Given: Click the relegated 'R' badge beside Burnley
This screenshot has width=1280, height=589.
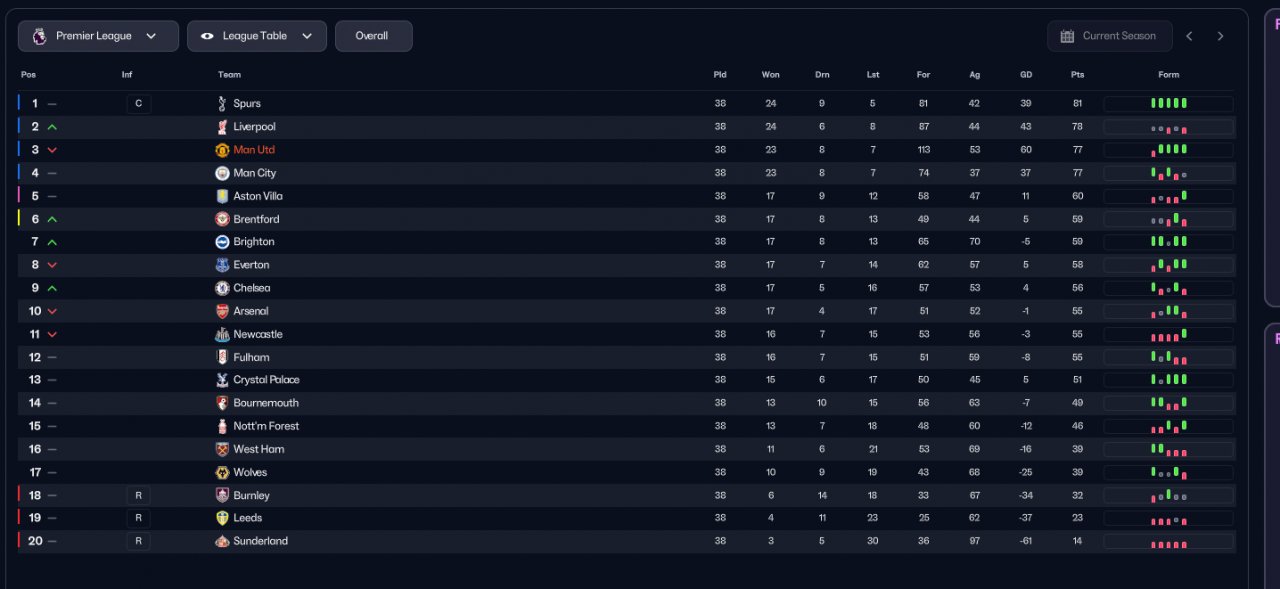Looking at the screenshot, I should click(139, 495).
